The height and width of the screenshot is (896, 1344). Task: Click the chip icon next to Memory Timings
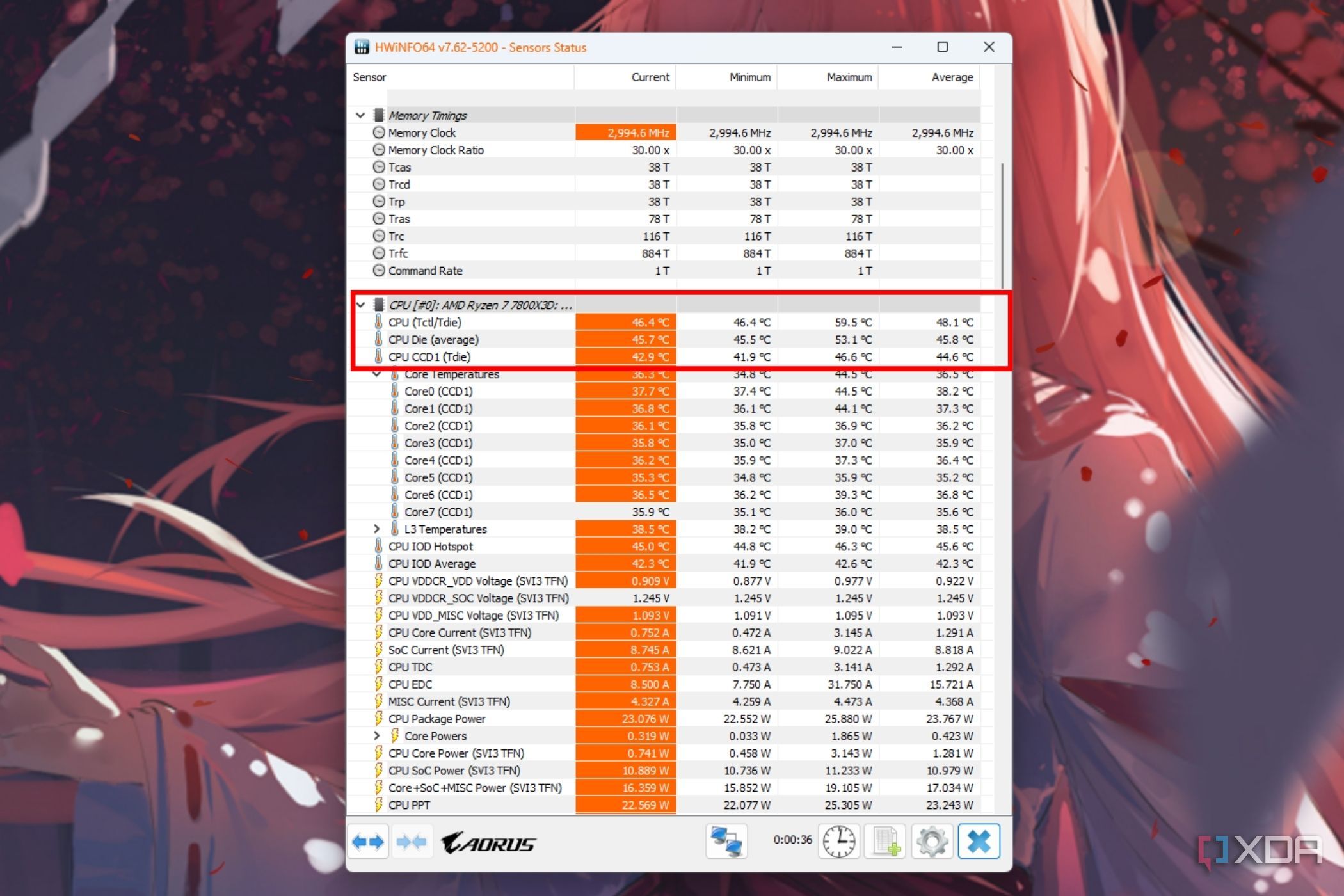click(x=378, y=115)
